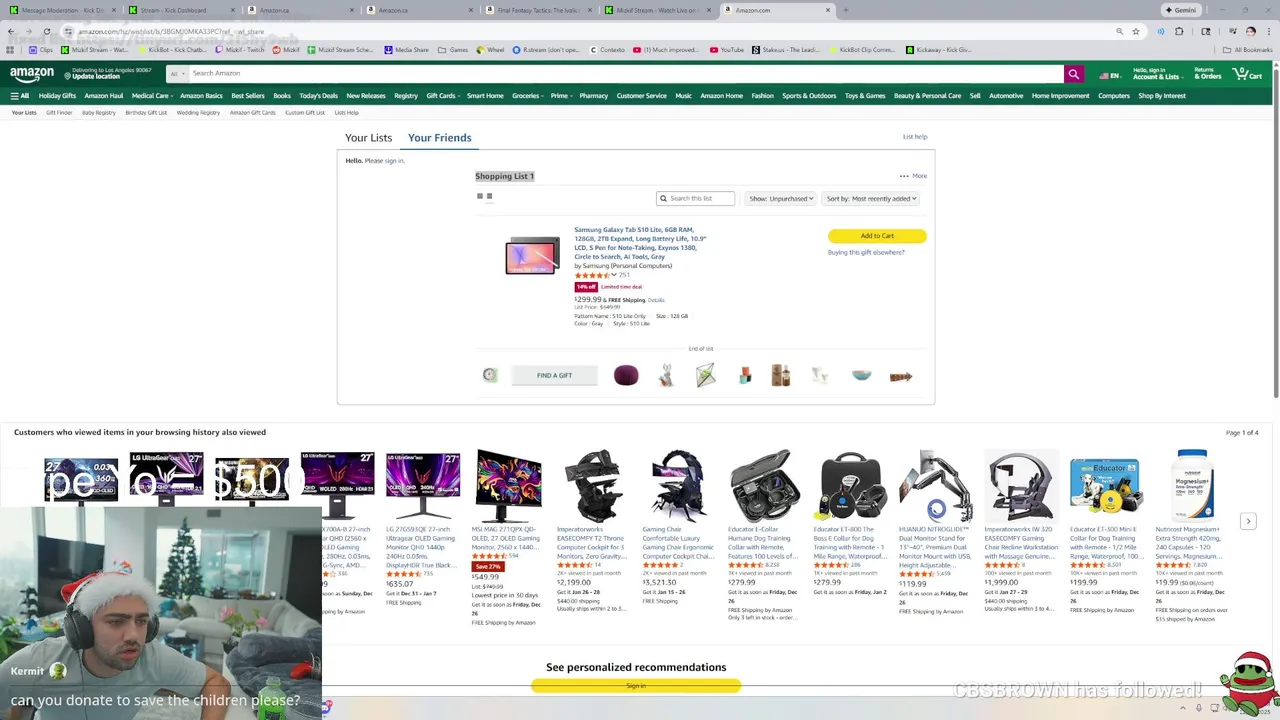The height and width of the screenshot is (720, 1280).
Task: Click the geometric terrarium gift idea
Action: pyautogui.click(x=705, y=376)
